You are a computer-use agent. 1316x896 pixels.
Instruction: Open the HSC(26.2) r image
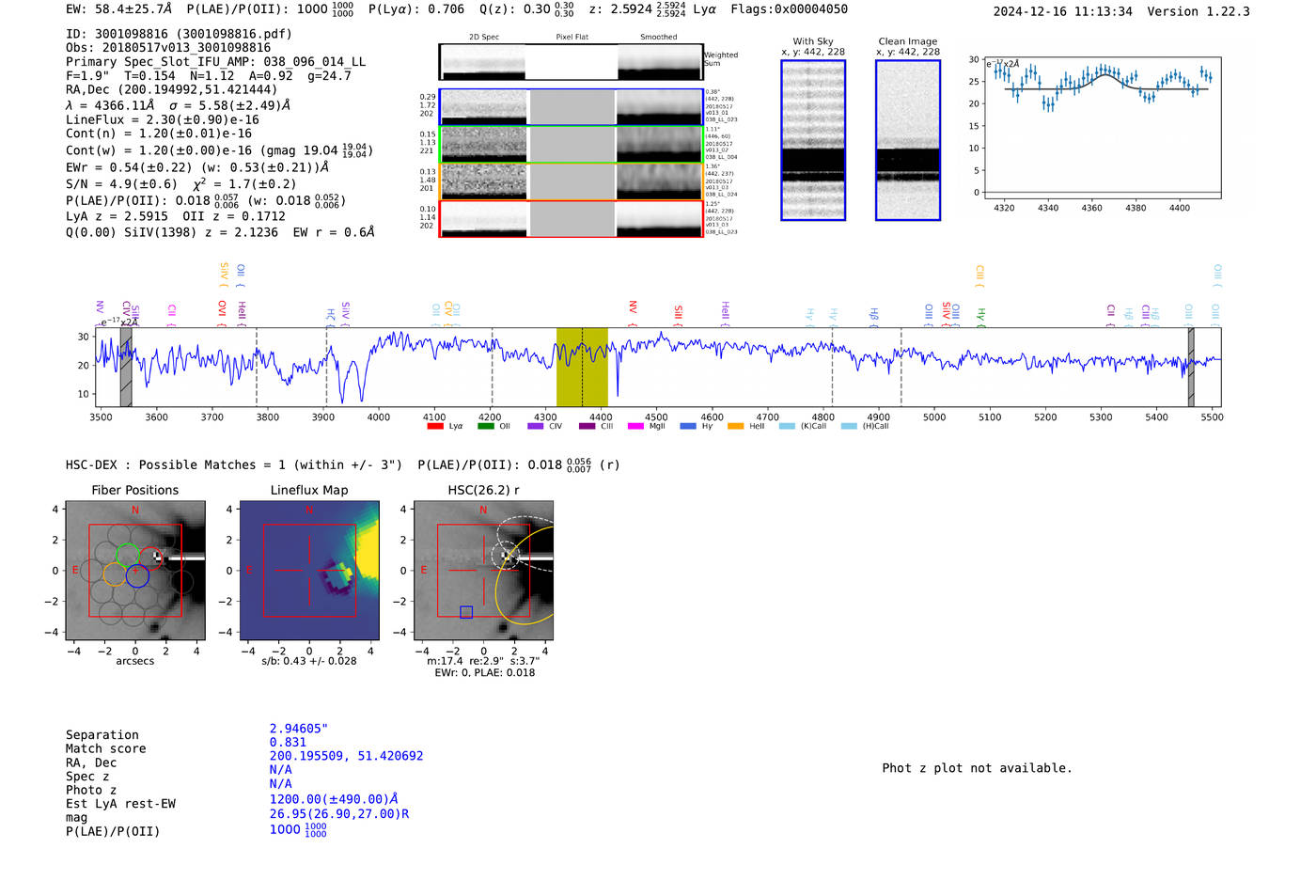coord(483,571)
